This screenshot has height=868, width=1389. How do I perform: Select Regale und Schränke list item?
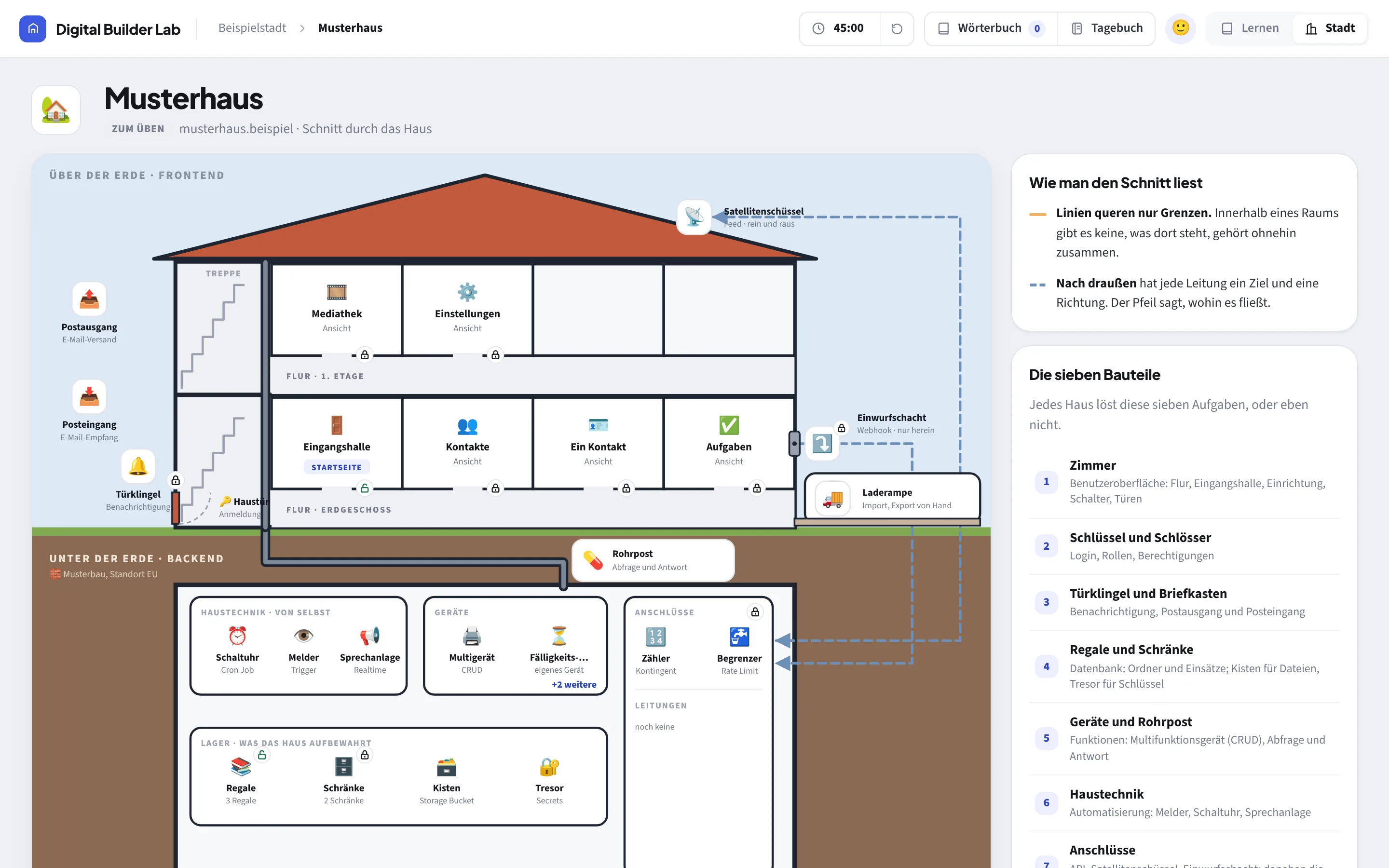tap(1184, 666)
